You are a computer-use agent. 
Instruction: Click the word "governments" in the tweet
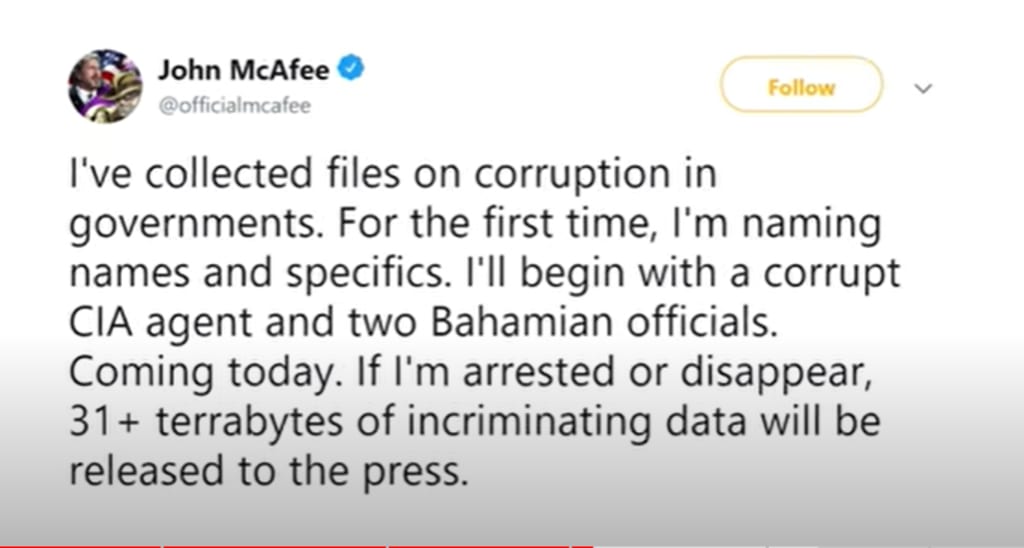point(187,225)
